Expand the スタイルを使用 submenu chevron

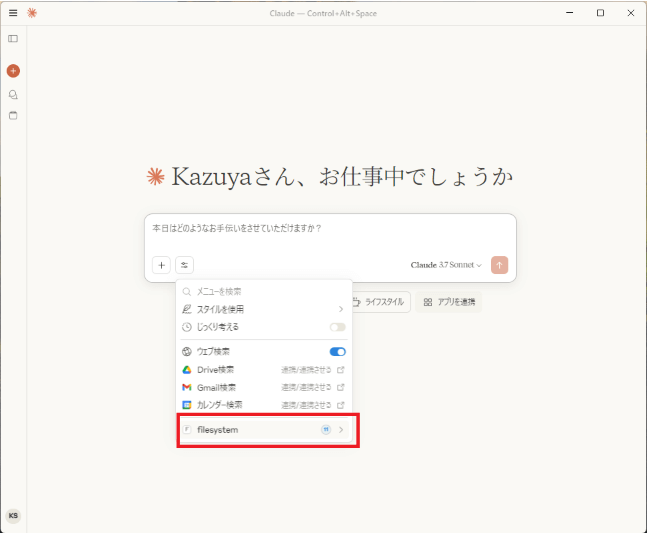(341, 309)
